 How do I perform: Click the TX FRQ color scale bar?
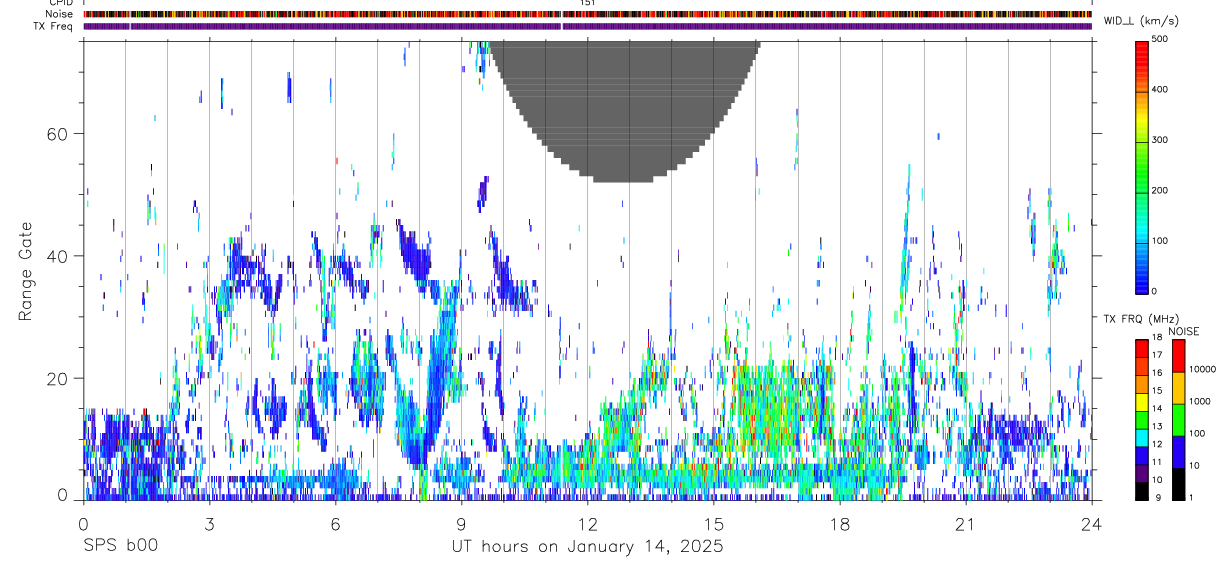1143,419
